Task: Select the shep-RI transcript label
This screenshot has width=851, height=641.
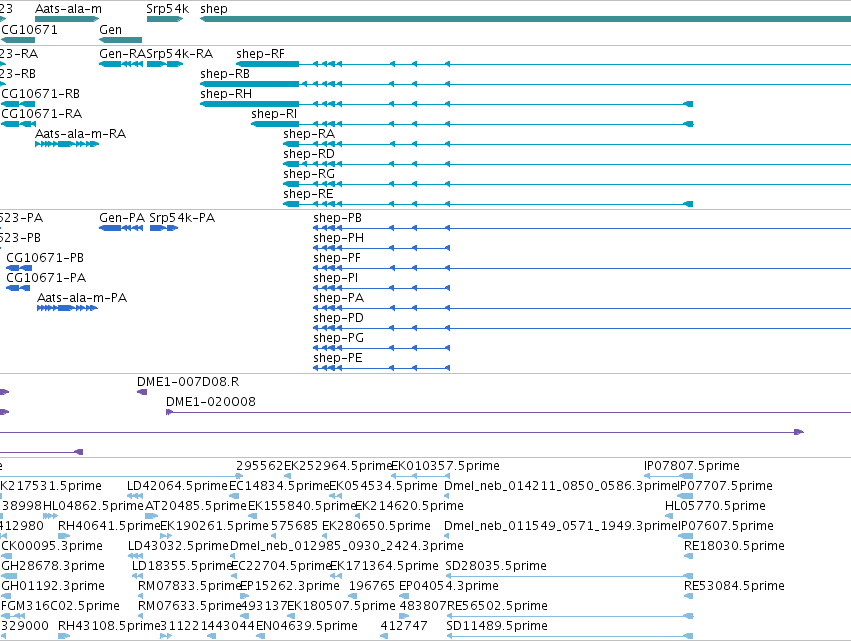Action: click(x=274, y=114)
